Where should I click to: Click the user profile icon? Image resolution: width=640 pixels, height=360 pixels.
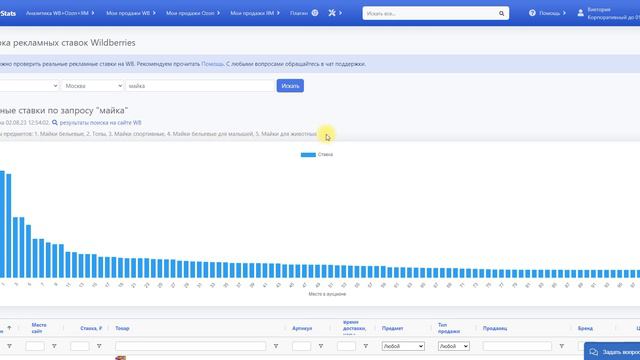tap(580, 13)
